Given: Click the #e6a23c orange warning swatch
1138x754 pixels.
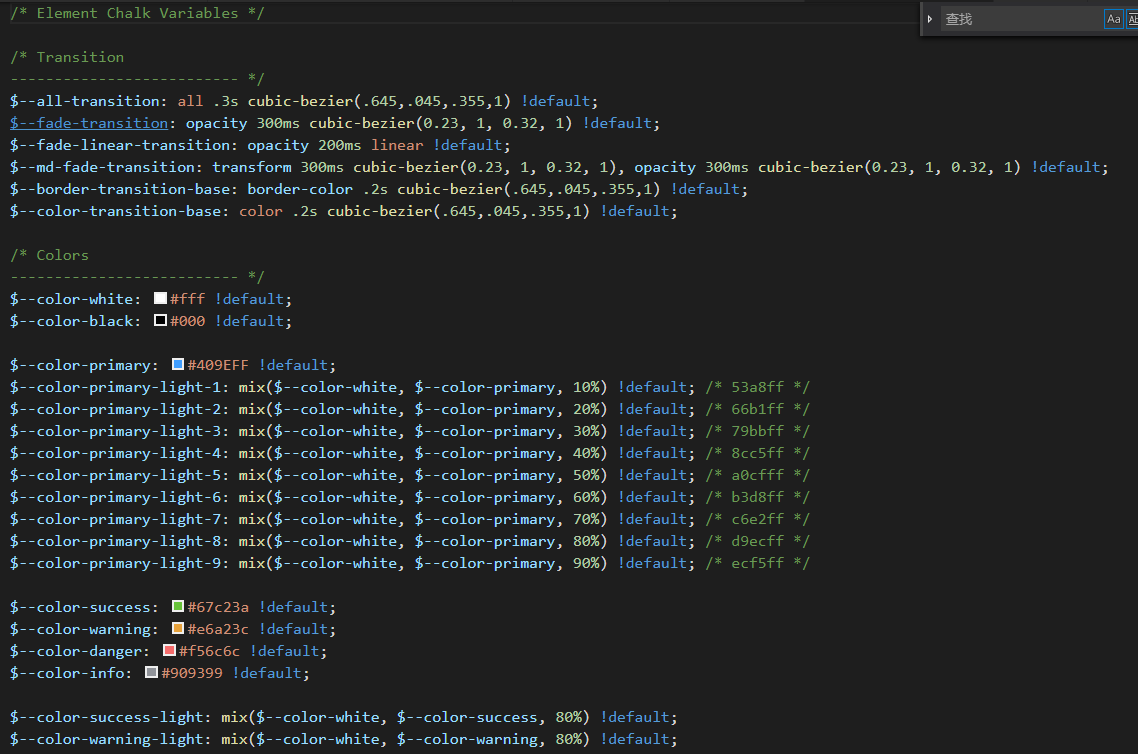Looking at the screenshot, I should [178, 629].
